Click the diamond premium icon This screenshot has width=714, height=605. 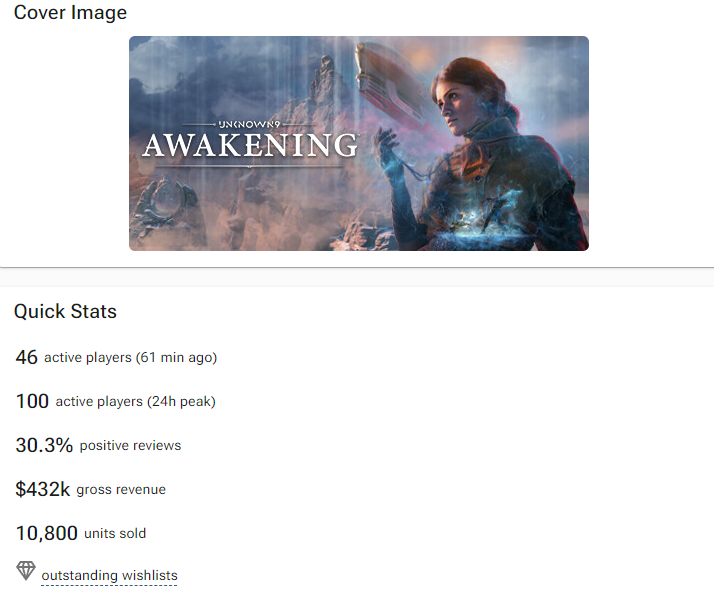tap(26, 571)
